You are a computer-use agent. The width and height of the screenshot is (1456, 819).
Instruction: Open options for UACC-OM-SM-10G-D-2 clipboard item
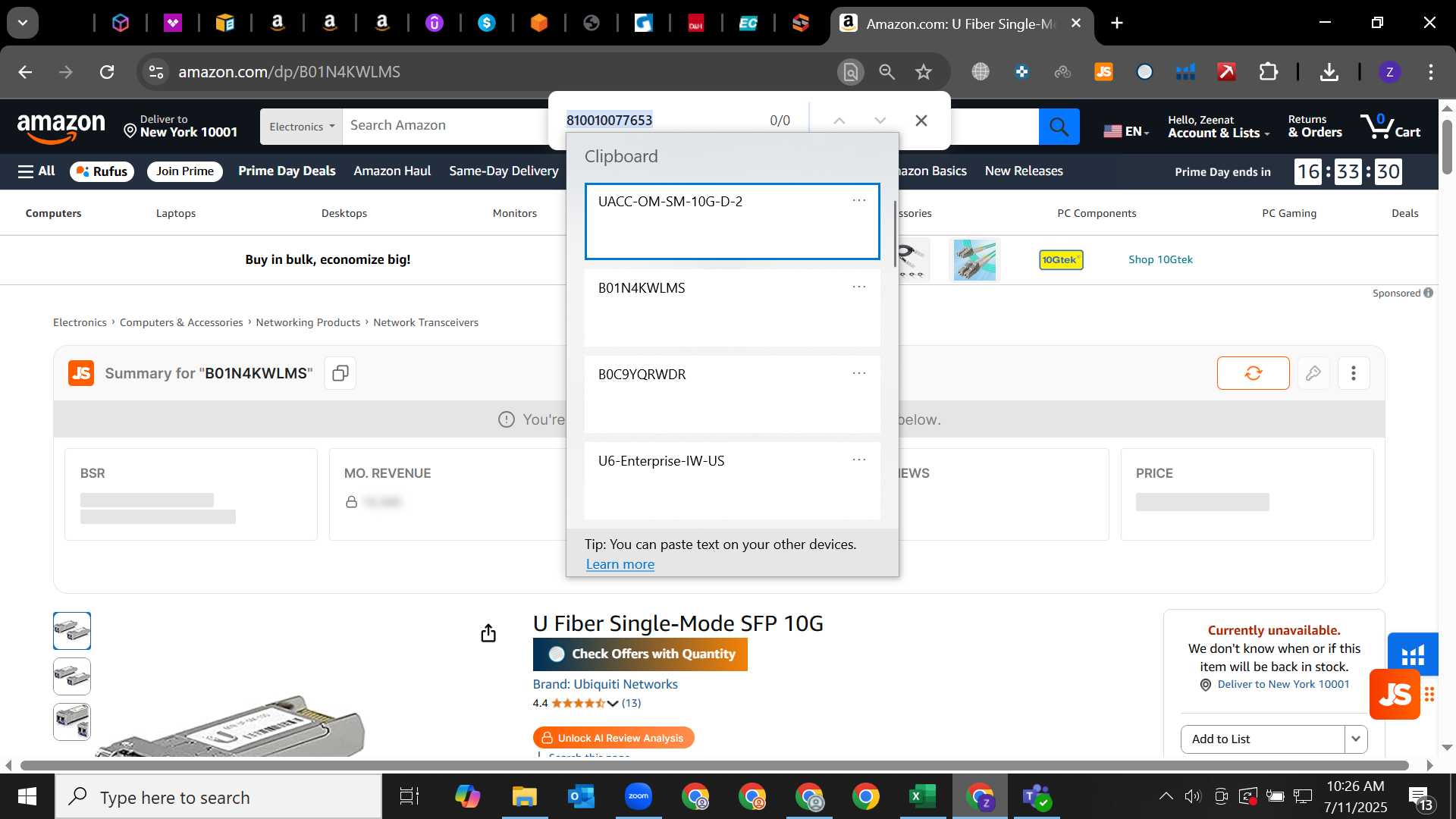pyautogui.click(x=858, y=200)
